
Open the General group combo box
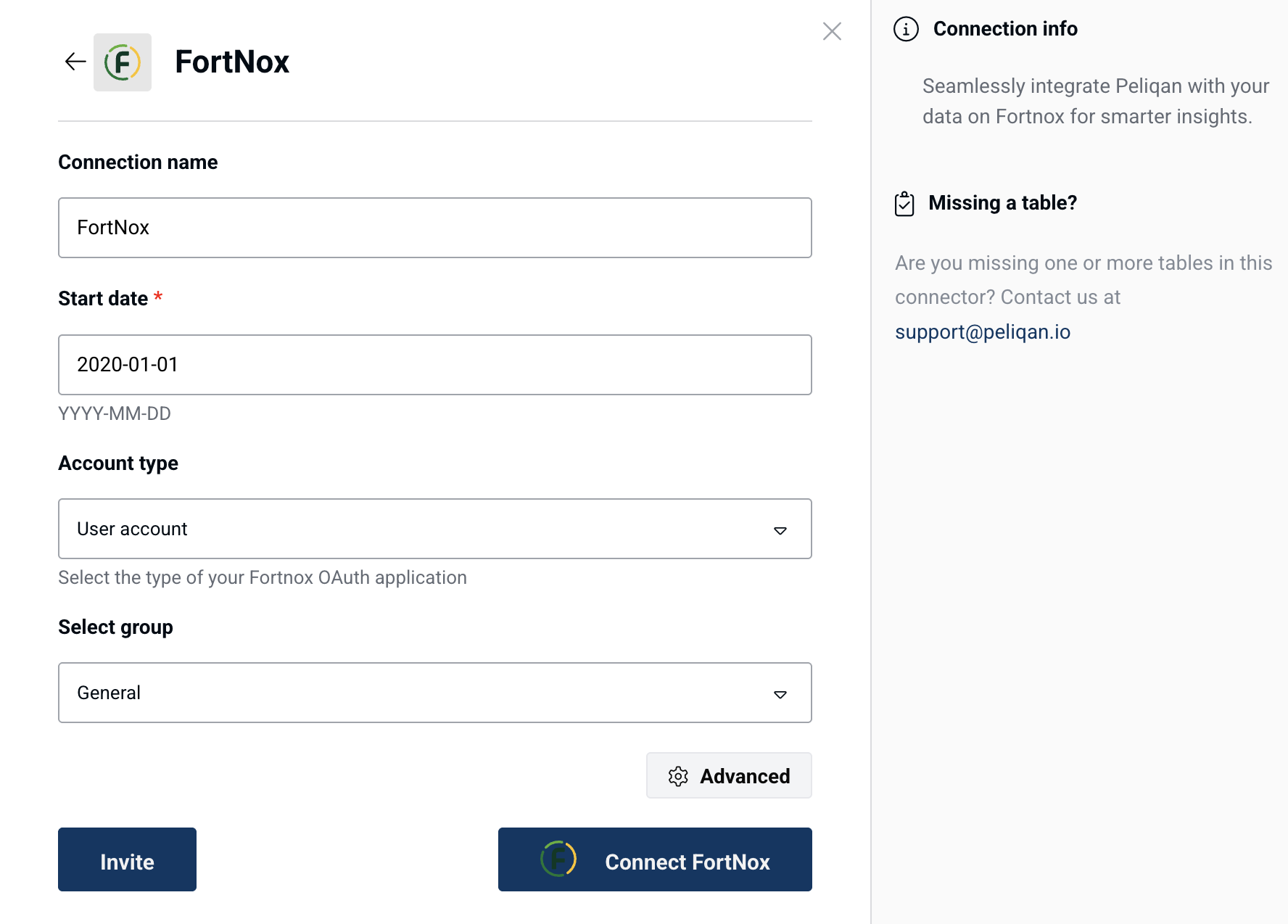435,693
